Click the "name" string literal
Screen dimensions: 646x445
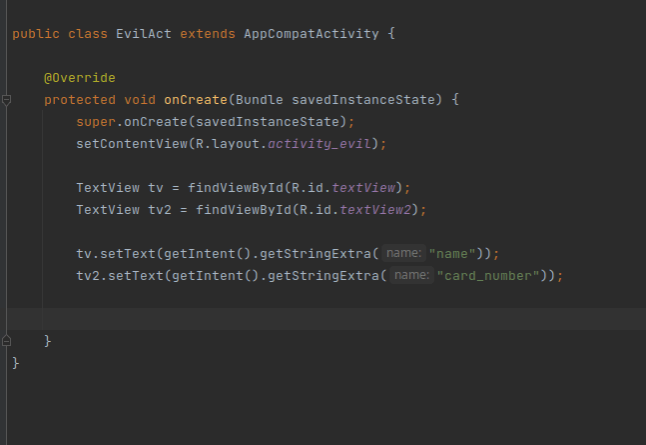(454, 253)
